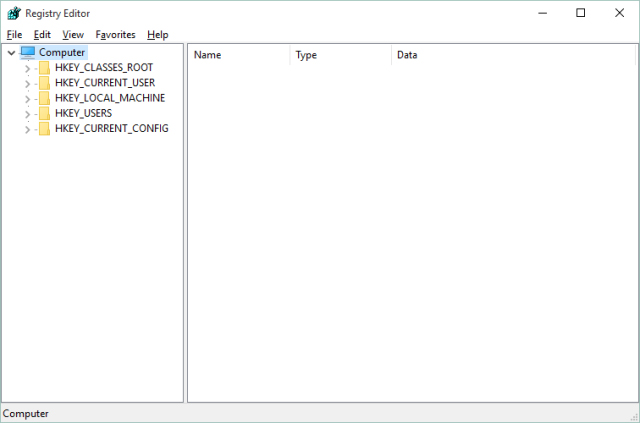Select HKEY_USERS label in tree
The width and height of the screenshot is (640, 423).
pyautogui.click(x=83, y=113)
